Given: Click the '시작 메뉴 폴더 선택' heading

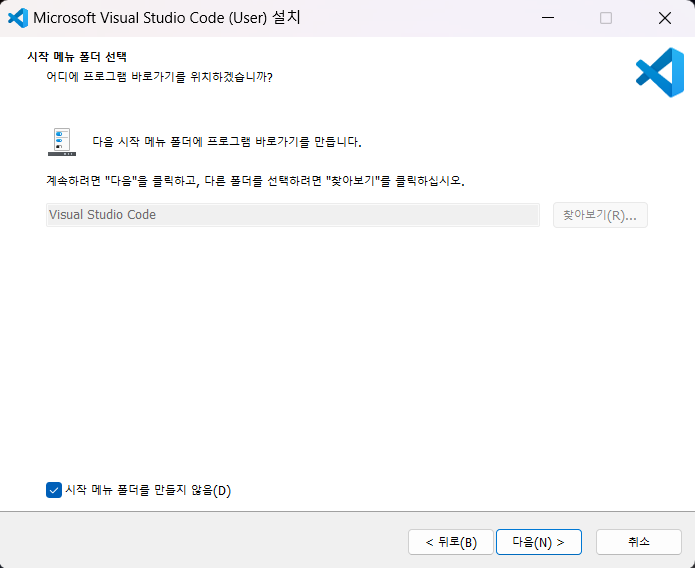Looking at the screenshot, I should pos(77,57).
